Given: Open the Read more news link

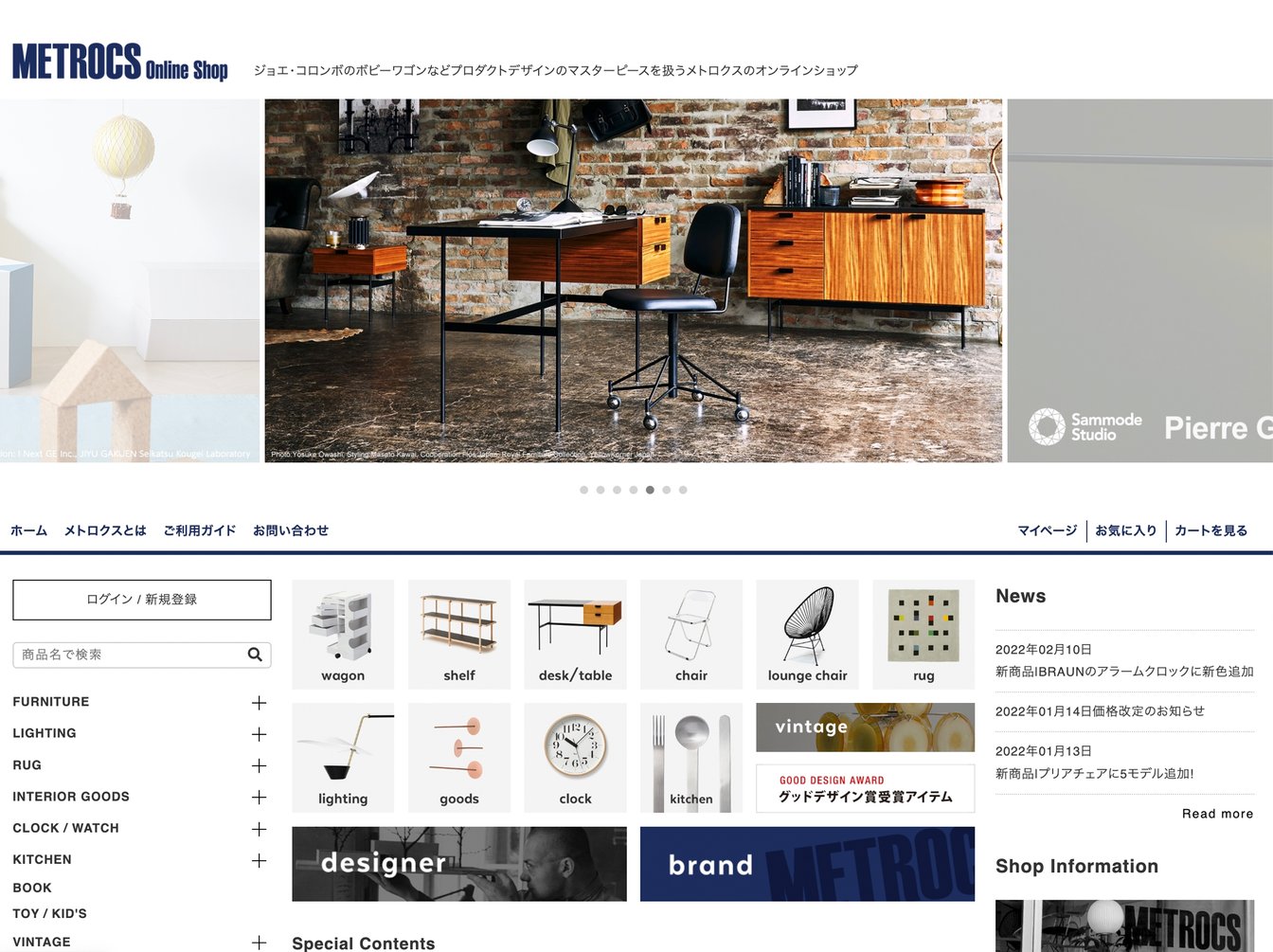Looking at the screenshot, I should click(x=1217, y=814).
